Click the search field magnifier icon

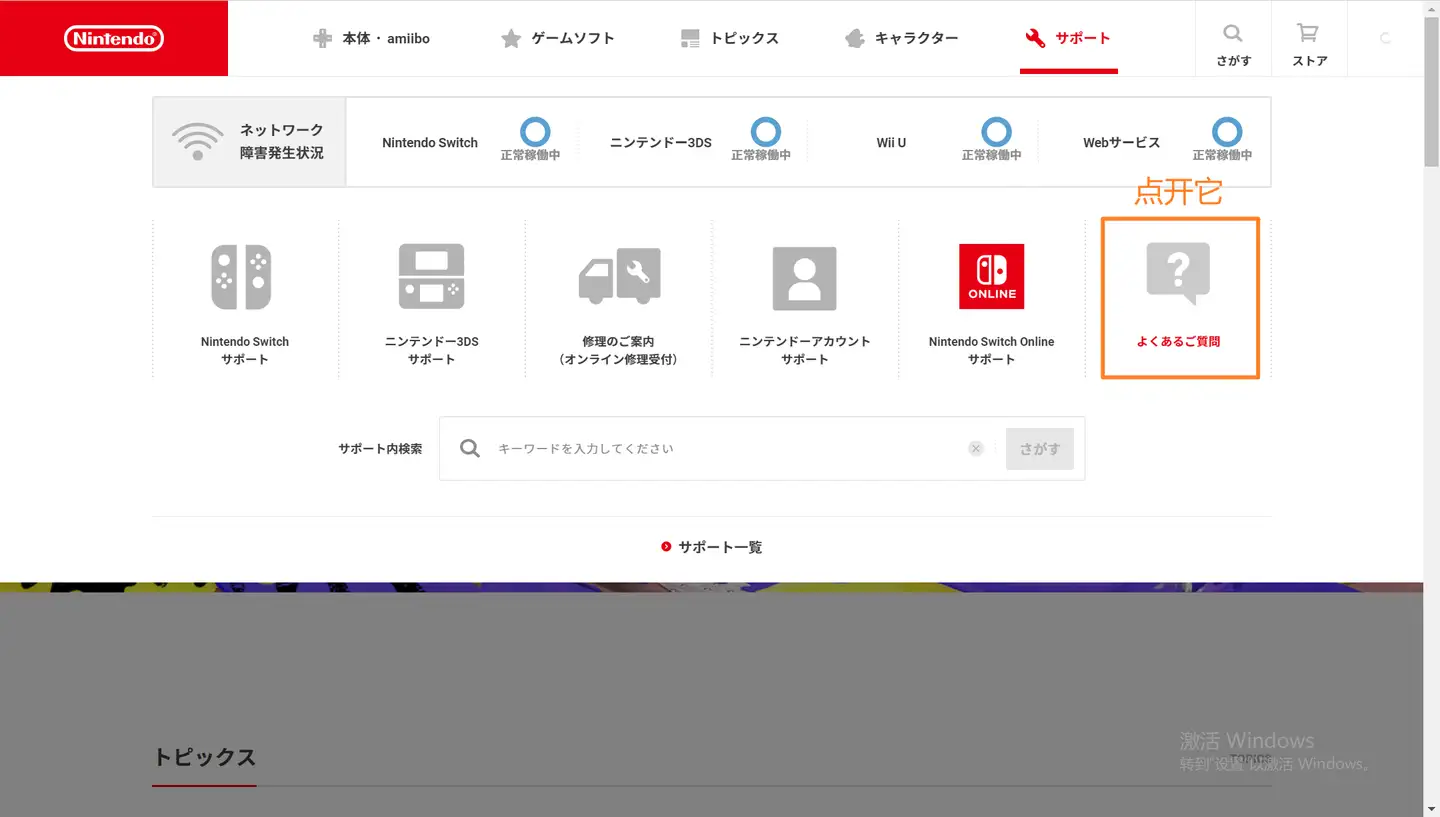[x=470, y=448]
